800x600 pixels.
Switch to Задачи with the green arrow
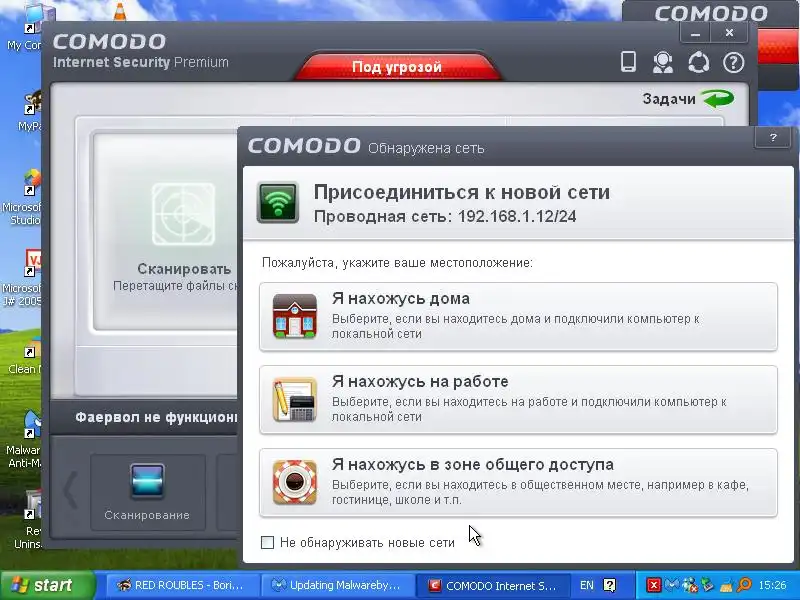(688, 98)
